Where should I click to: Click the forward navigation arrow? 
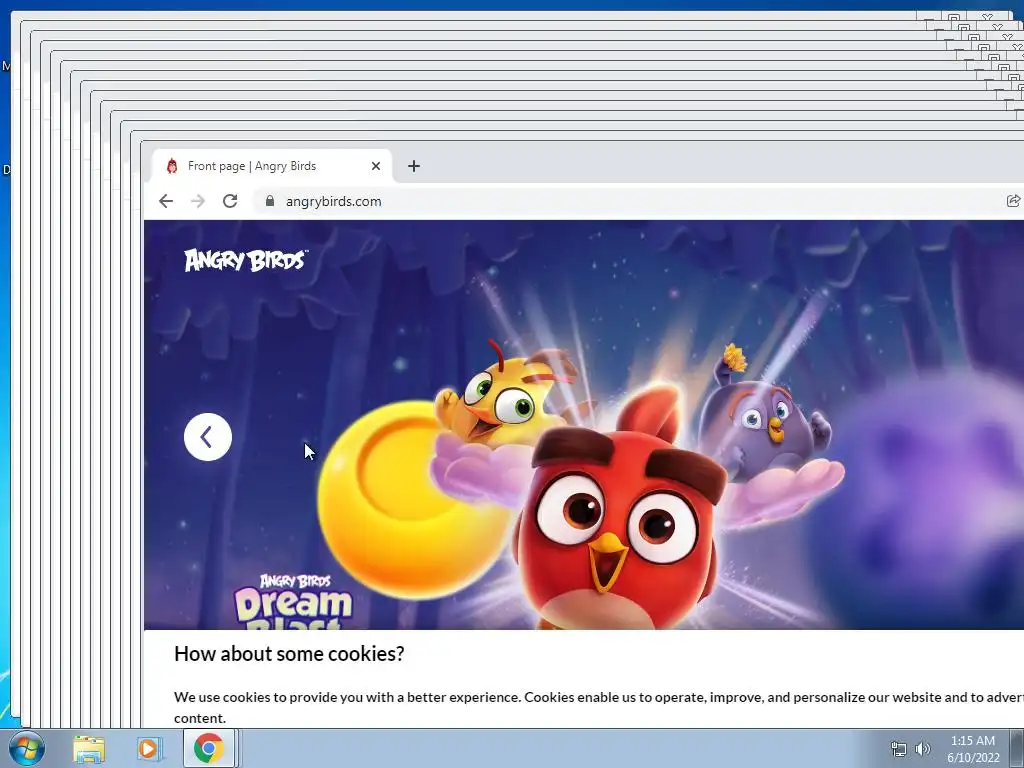pos(198,201)
